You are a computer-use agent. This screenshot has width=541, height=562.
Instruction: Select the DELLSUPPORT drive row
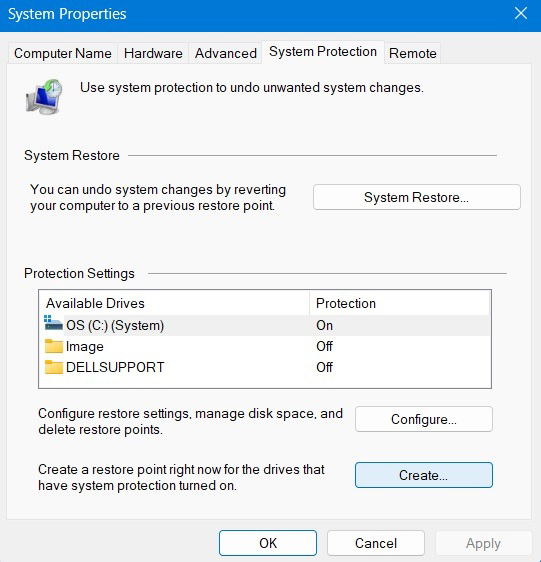click(x=265, y=367)
